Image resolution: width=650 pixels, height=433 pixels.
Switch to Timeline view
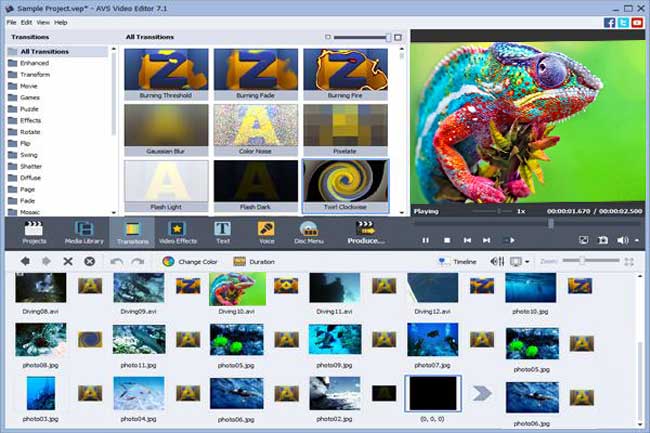458,261
